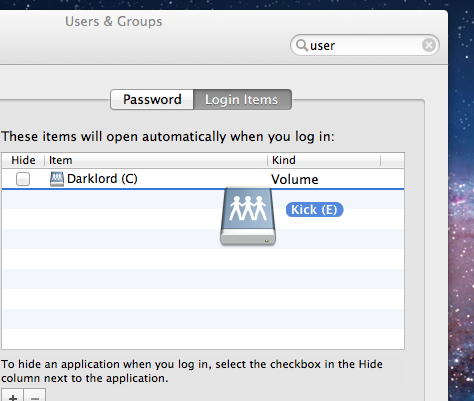The width and height of the screenshot is (474, 401).
Task: Click the empty column header right of Kind
Action: (392, 160)
